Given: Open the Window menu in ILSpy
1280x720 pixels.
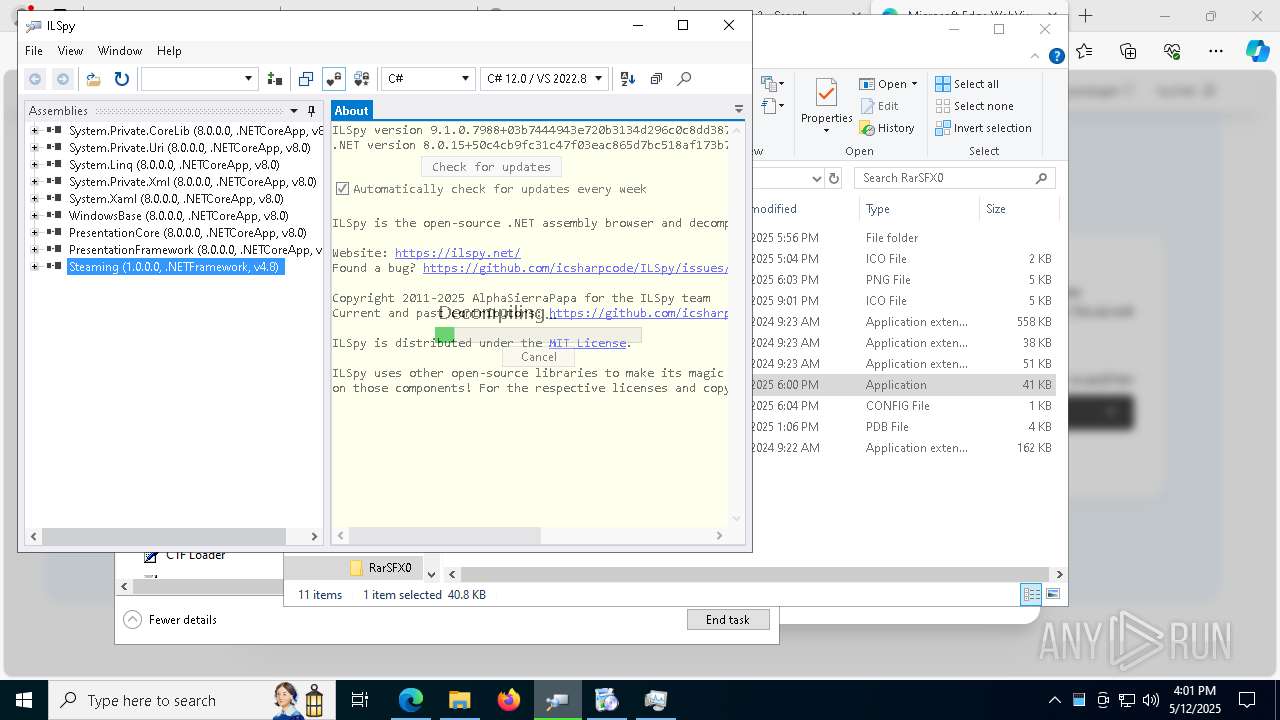Looking at the screenshot, I should 120,51.
